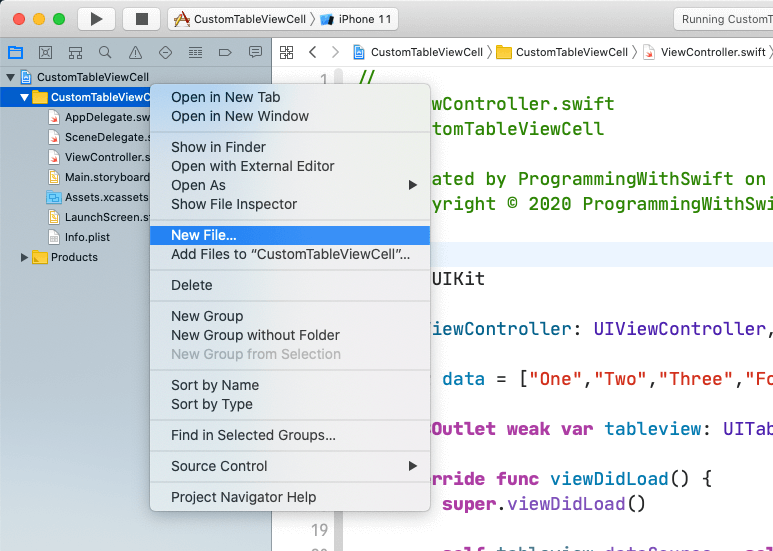Open the Test navigator
The image size is (773, 551).
165,52
